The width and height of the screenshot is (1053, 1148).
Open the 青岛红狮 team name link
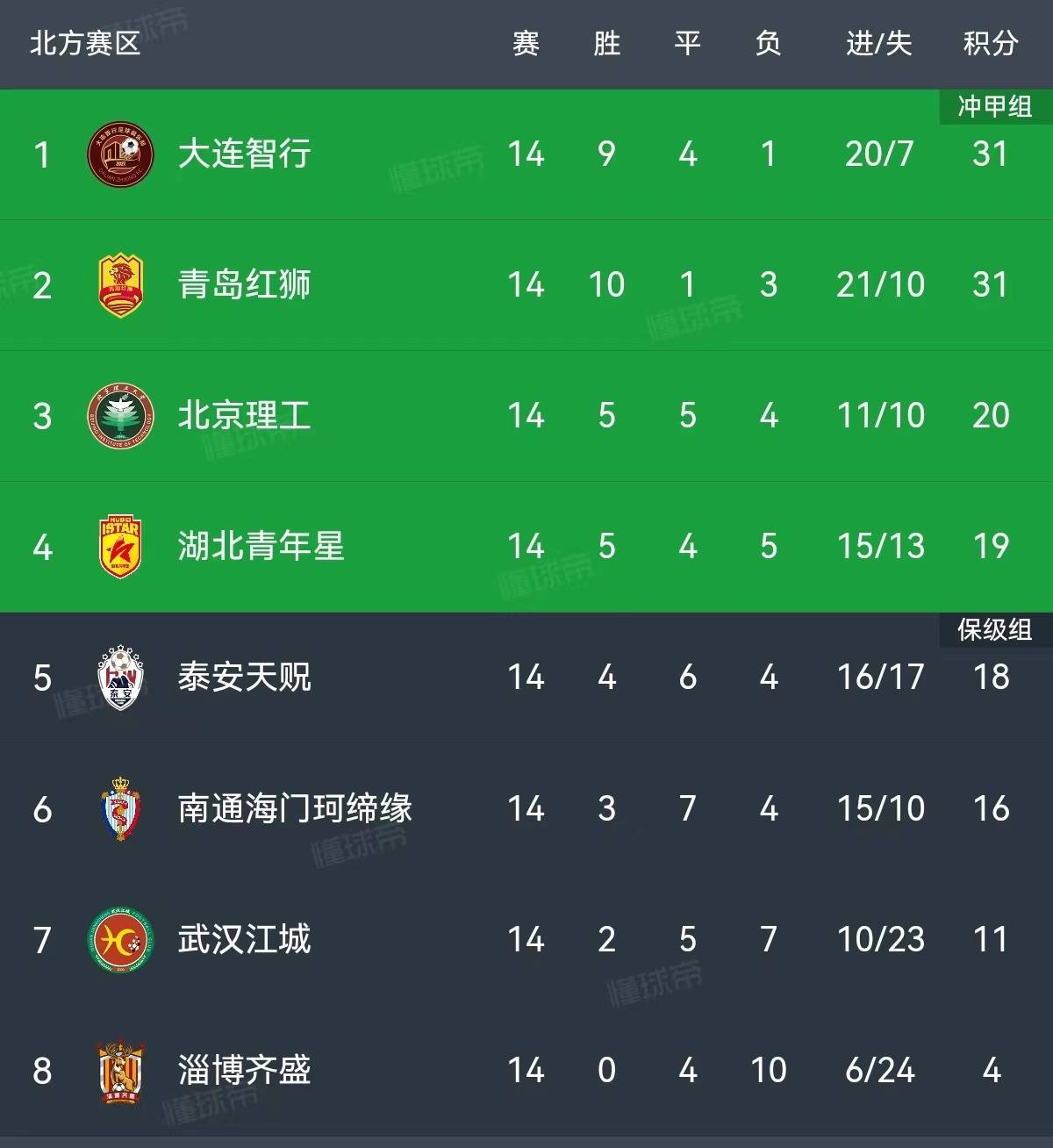pos(245,284)
